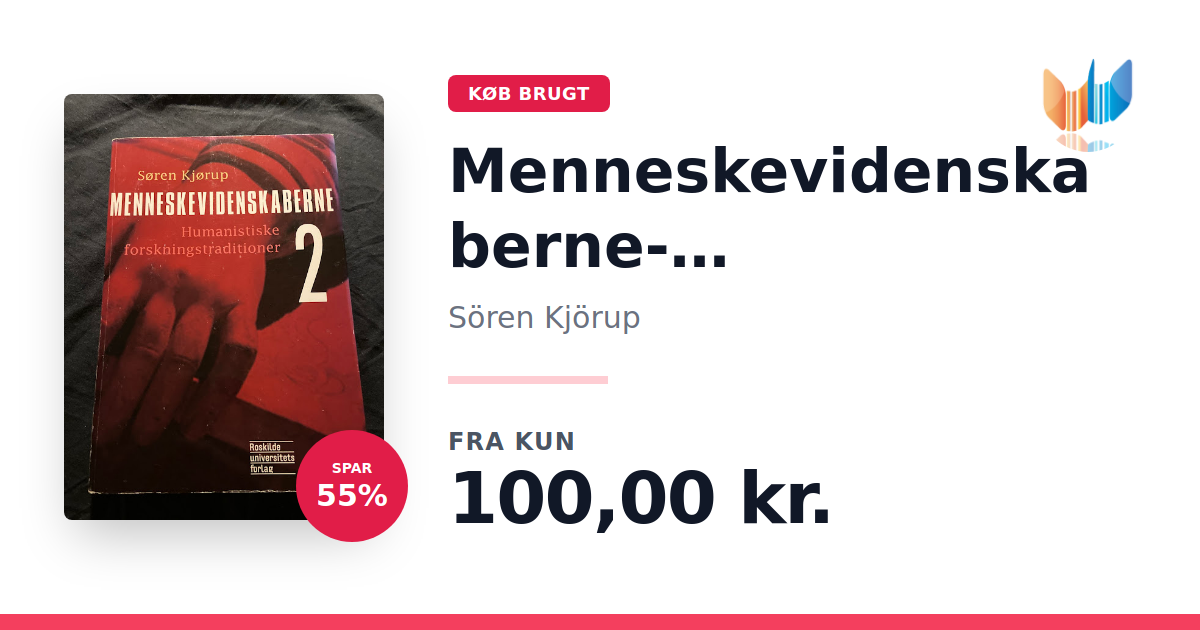Click the round SPAR 55% discount badge
Screen dimensions: 1200x630
point(352,486)
